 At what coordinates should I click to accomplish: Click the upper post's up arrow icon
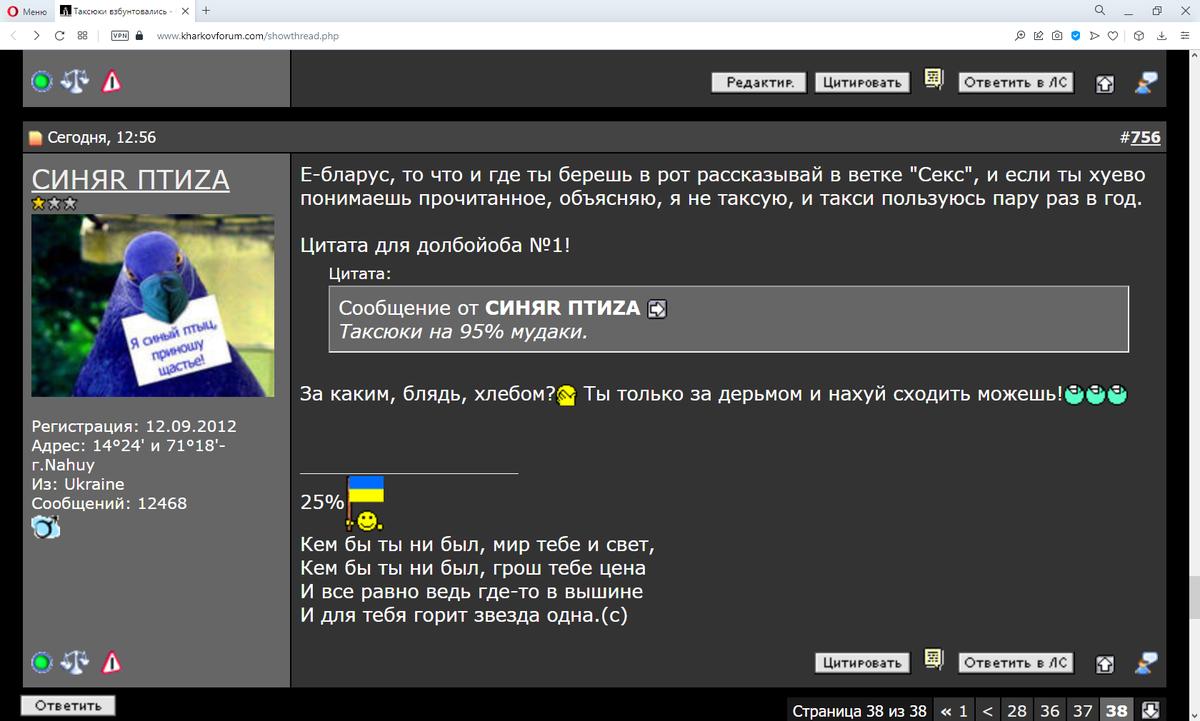1104,84
